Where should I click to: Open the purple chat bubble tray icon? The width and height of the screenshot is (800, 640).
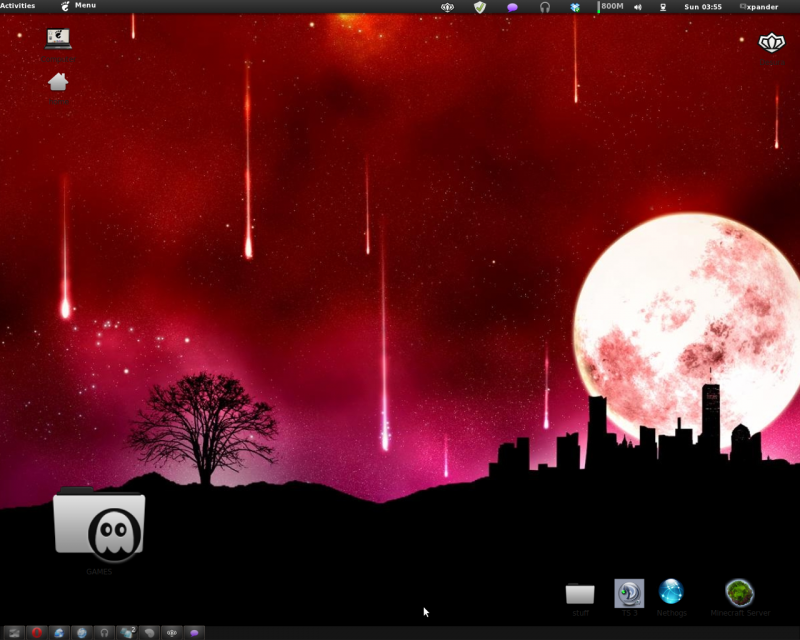coord(512,7)
